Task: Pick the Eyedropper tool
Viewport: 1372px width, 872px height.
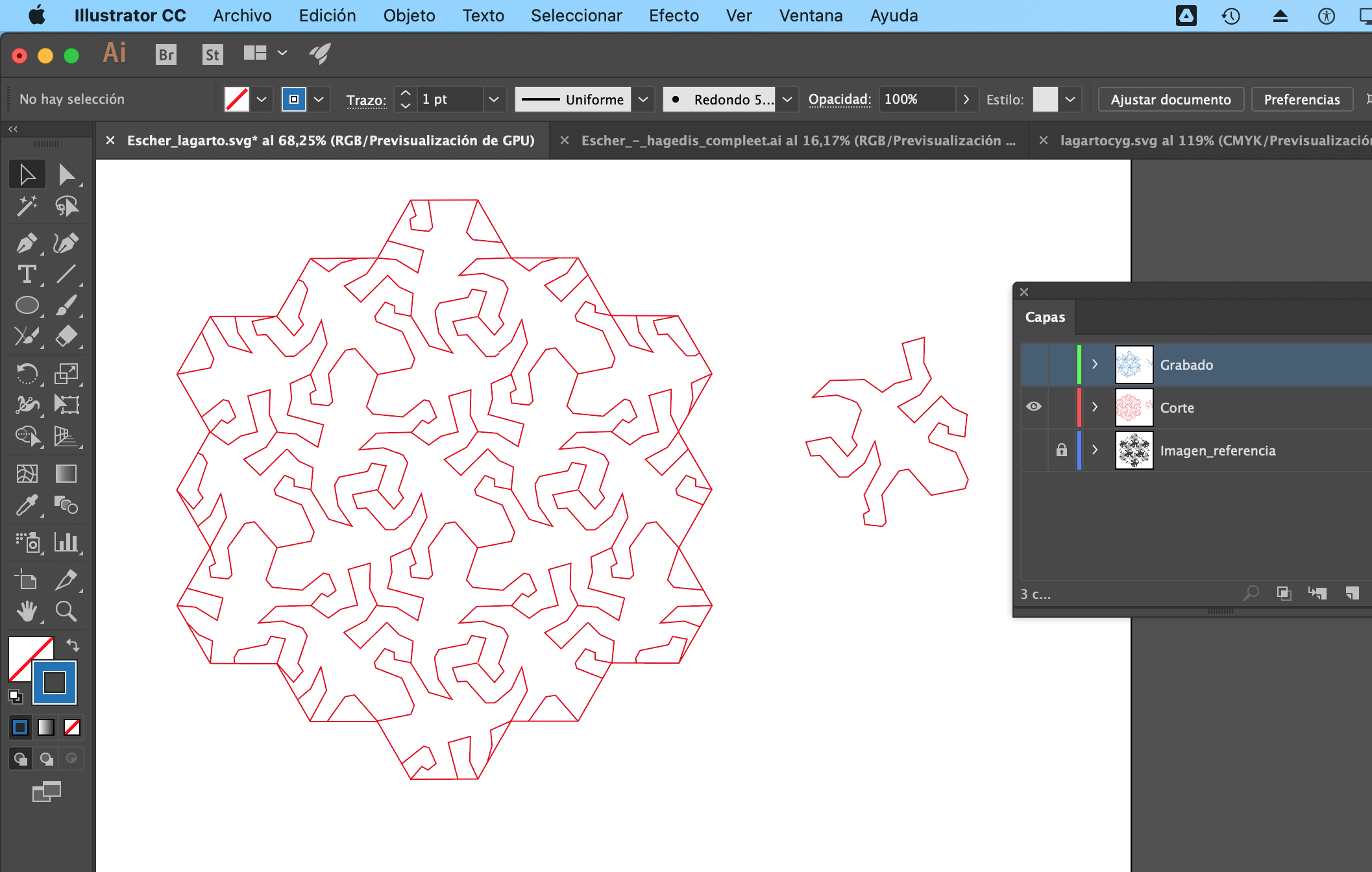Action: click(27, 505)
